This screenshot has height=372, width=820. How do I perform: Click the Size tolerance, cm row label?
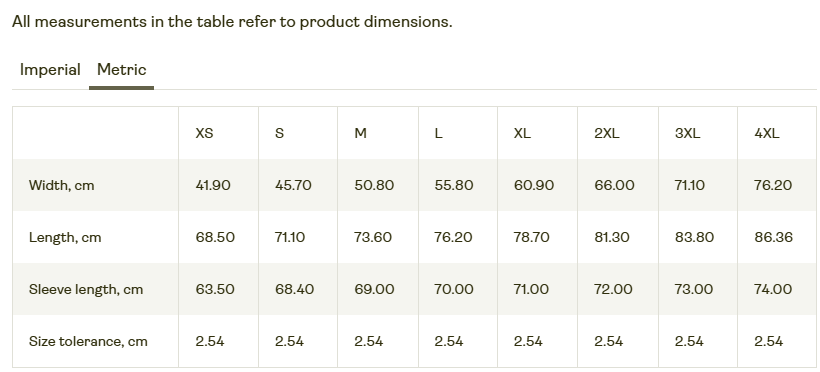pos(88,342)
